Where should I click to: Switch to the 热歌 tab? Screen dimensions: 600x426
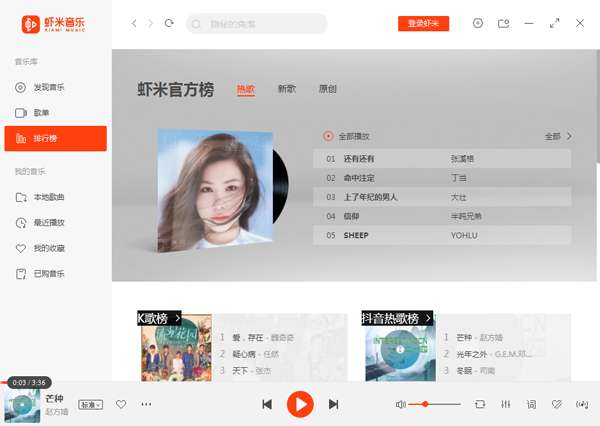[246, 90]
